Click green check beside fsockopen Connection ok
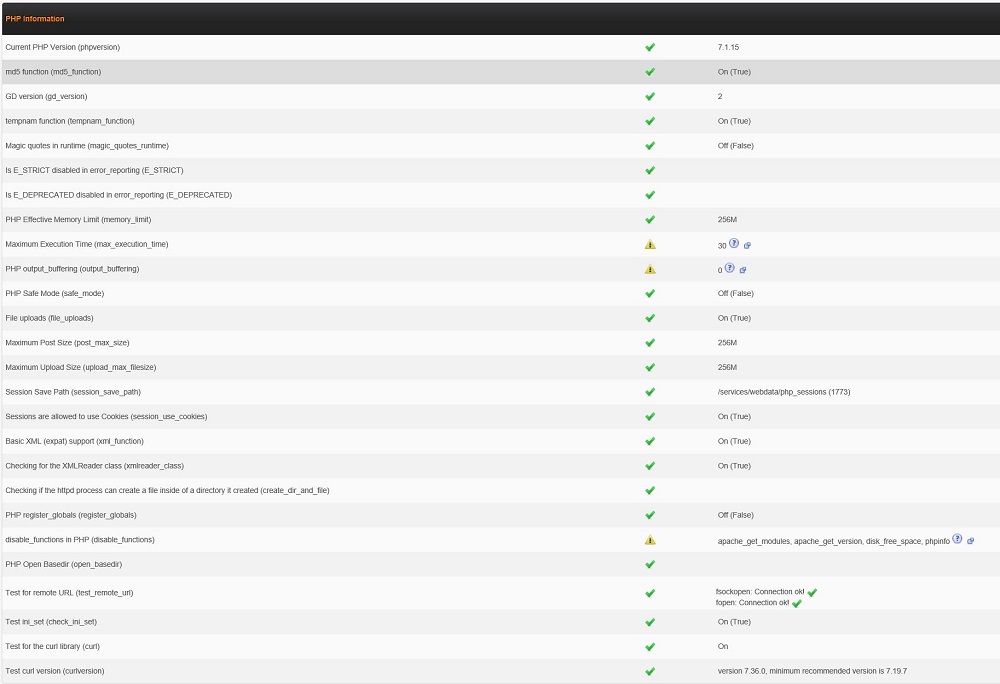 pos(812,592)
